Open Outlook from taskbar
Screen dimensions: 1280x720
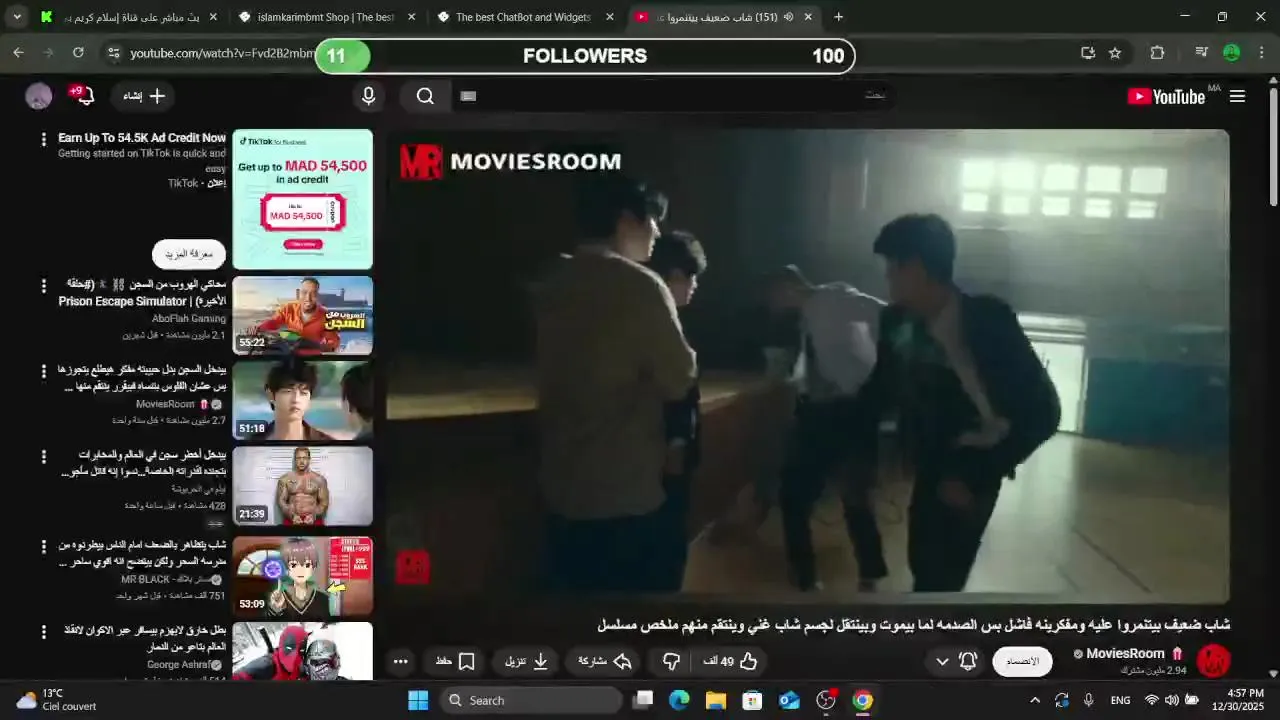(x=790, y=700)
